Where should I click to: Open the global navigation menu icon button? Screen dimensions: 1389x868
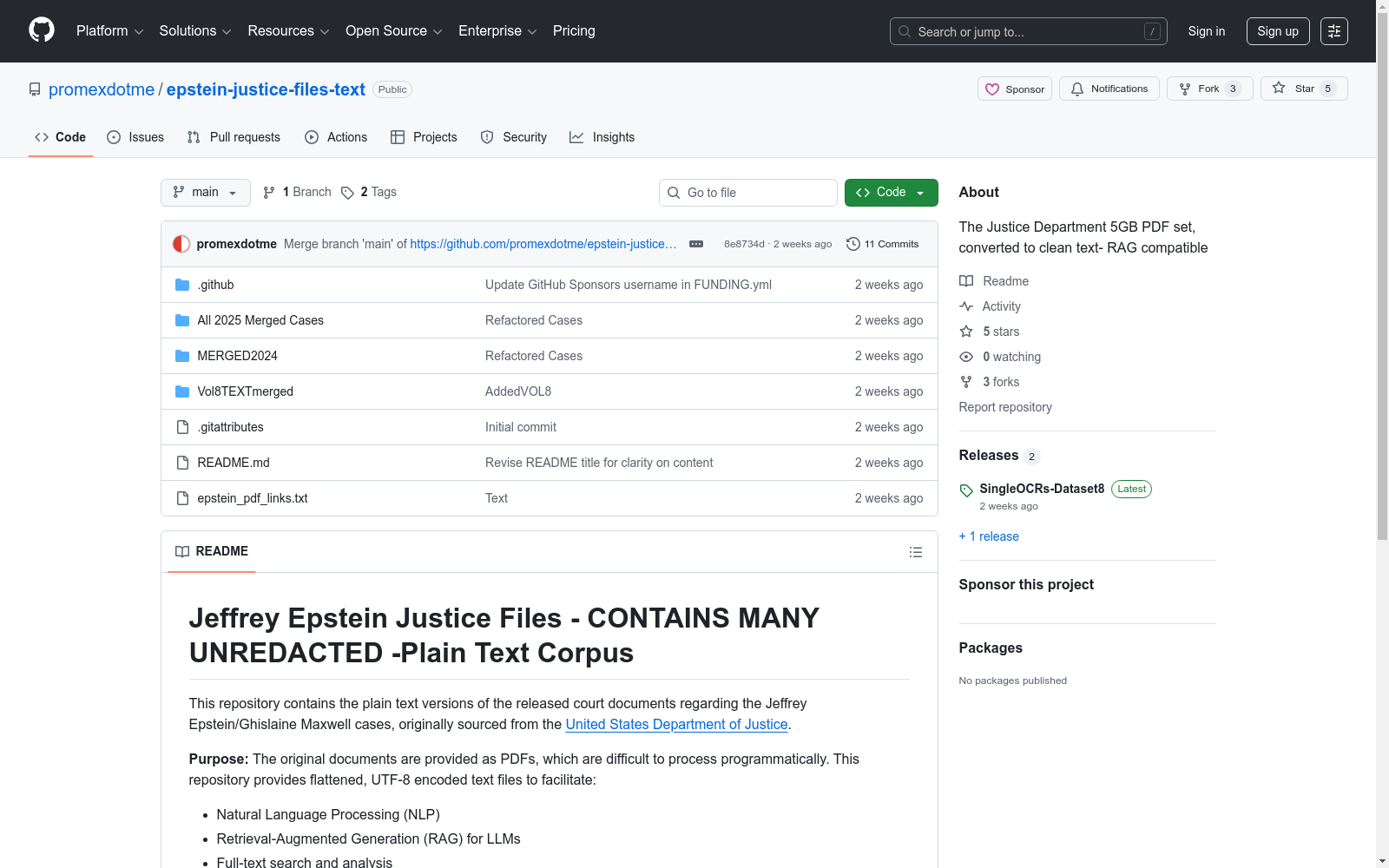1334,31
